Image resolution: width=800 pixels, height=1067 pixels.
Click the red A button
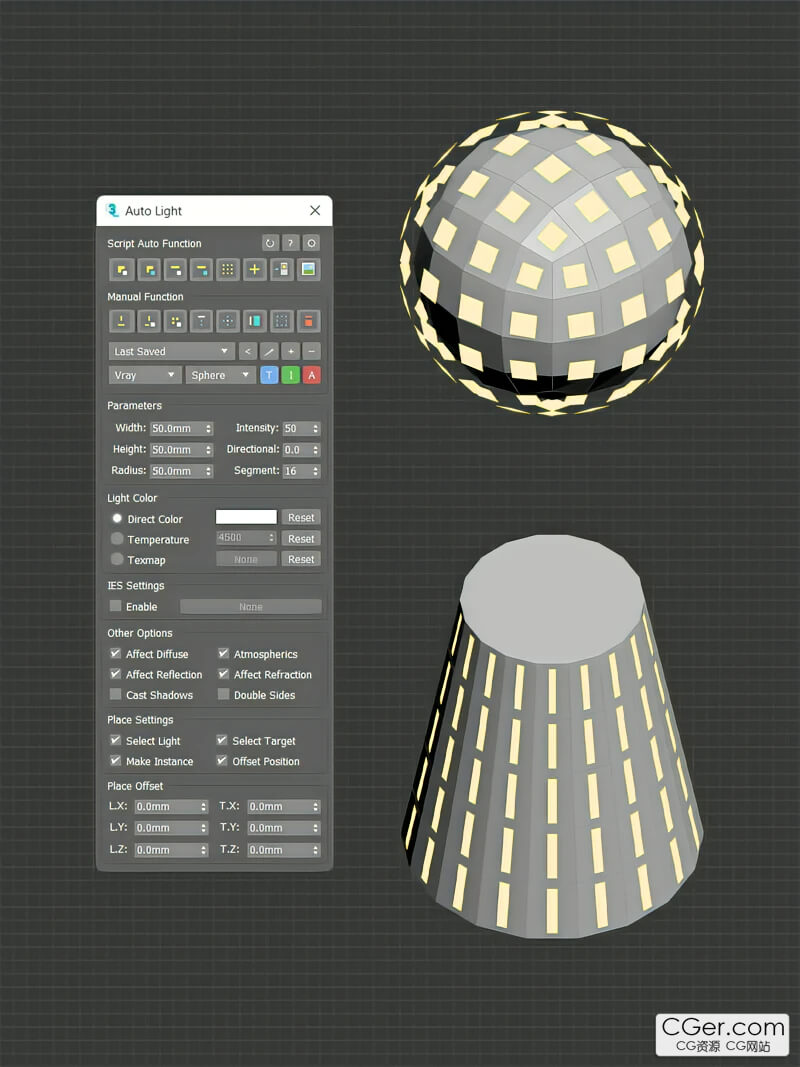coord(312,375)
